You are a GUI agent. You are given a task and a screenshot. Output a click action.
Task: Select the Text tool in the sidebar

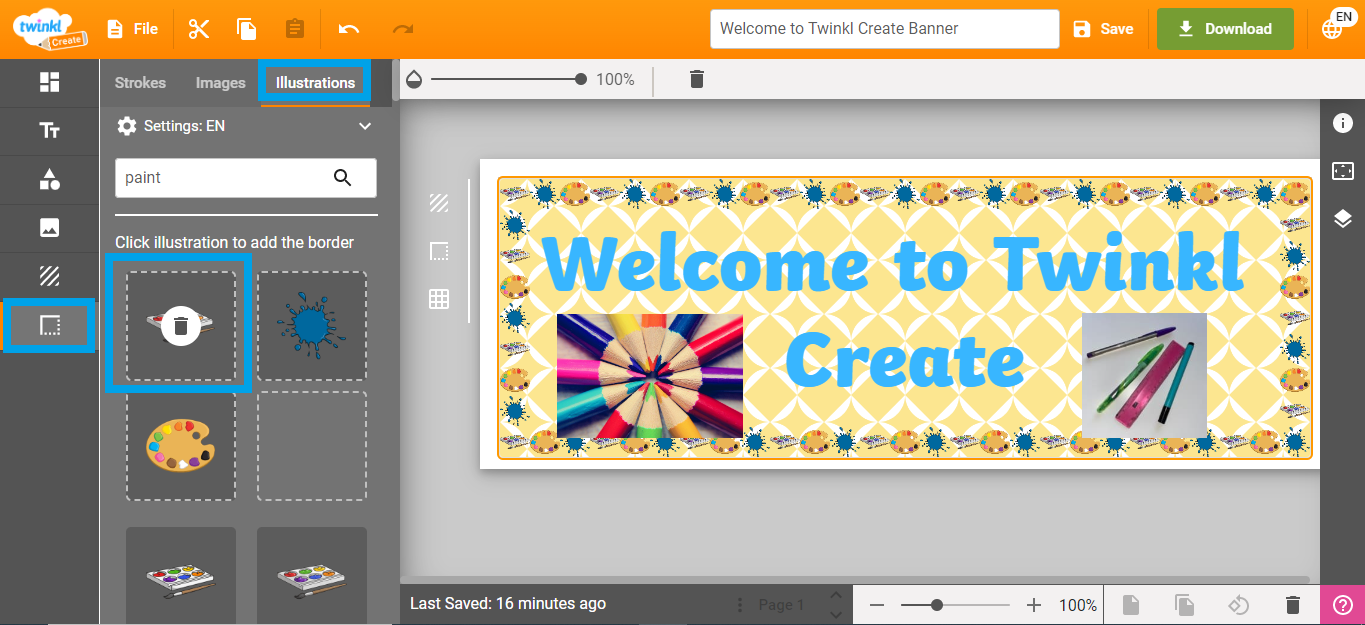(x=48, y=131)
